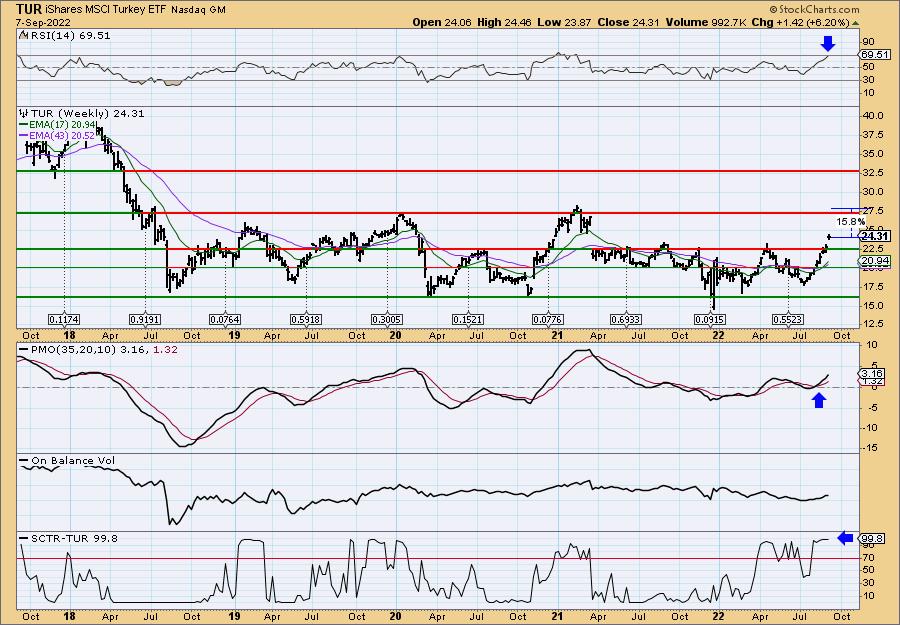Click the Low 23.87 value

point(565,22)
